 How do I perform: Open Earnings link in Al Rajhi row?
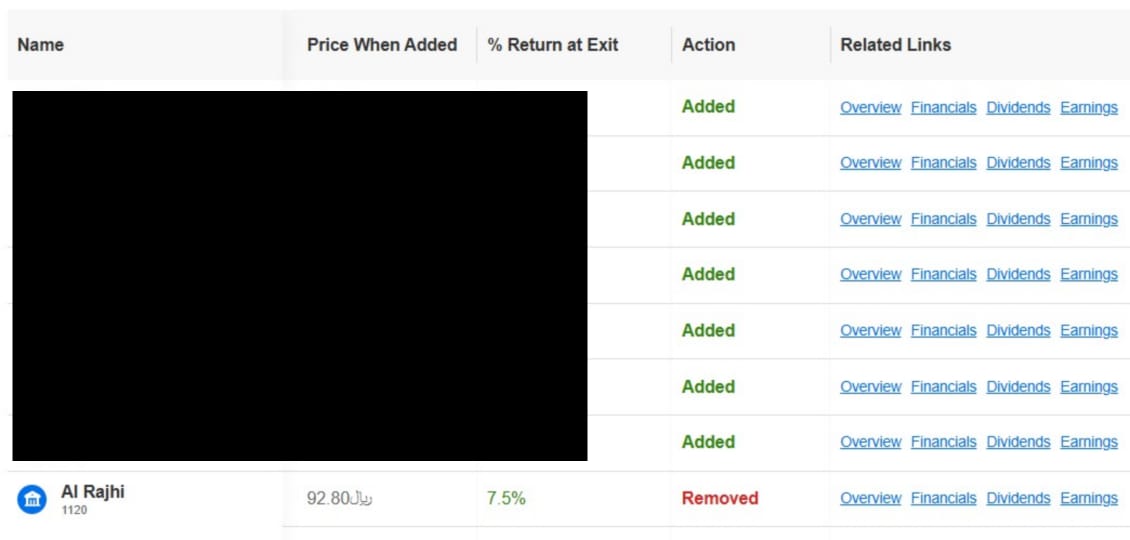tap(1089, 498)
